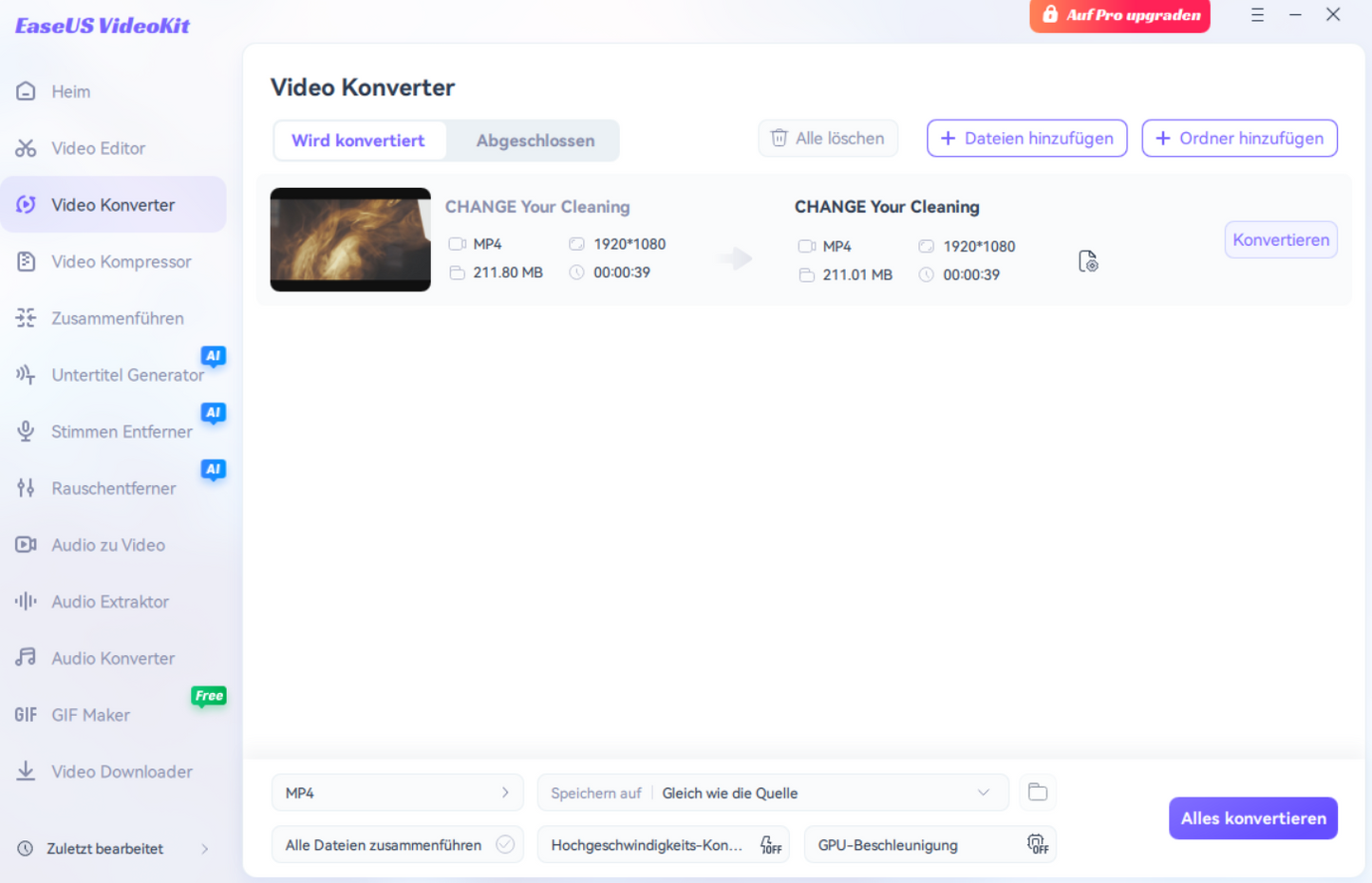1372x883 pixels.
Task: Toggle Alle Dateien zusammenführen checkbox
Action: (x=505, y=844)
